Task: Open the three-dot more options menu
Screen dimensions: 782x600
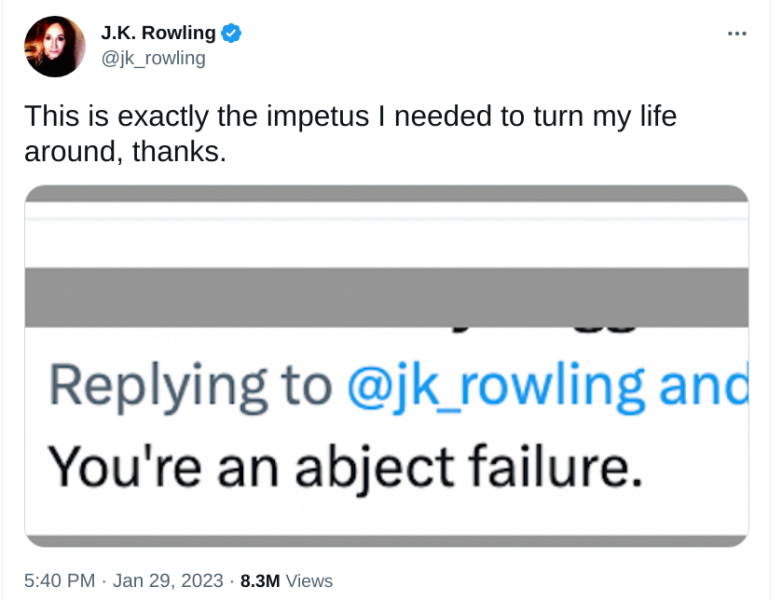Action: pyautogui.click(x=737, y=33)
